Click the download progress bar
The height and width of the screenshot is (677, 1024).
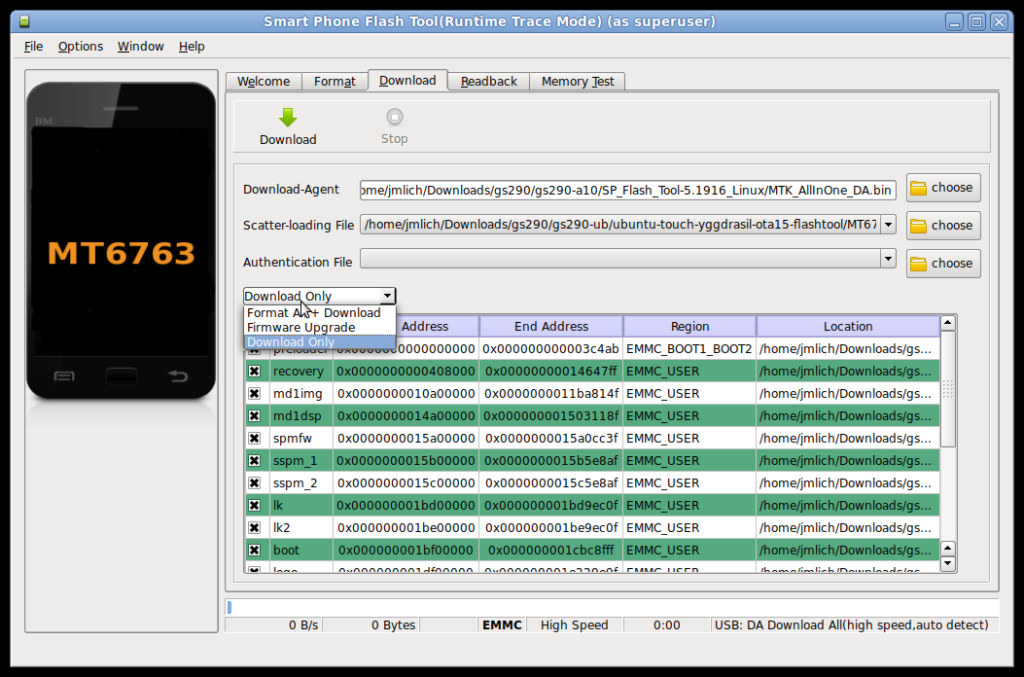612,607
